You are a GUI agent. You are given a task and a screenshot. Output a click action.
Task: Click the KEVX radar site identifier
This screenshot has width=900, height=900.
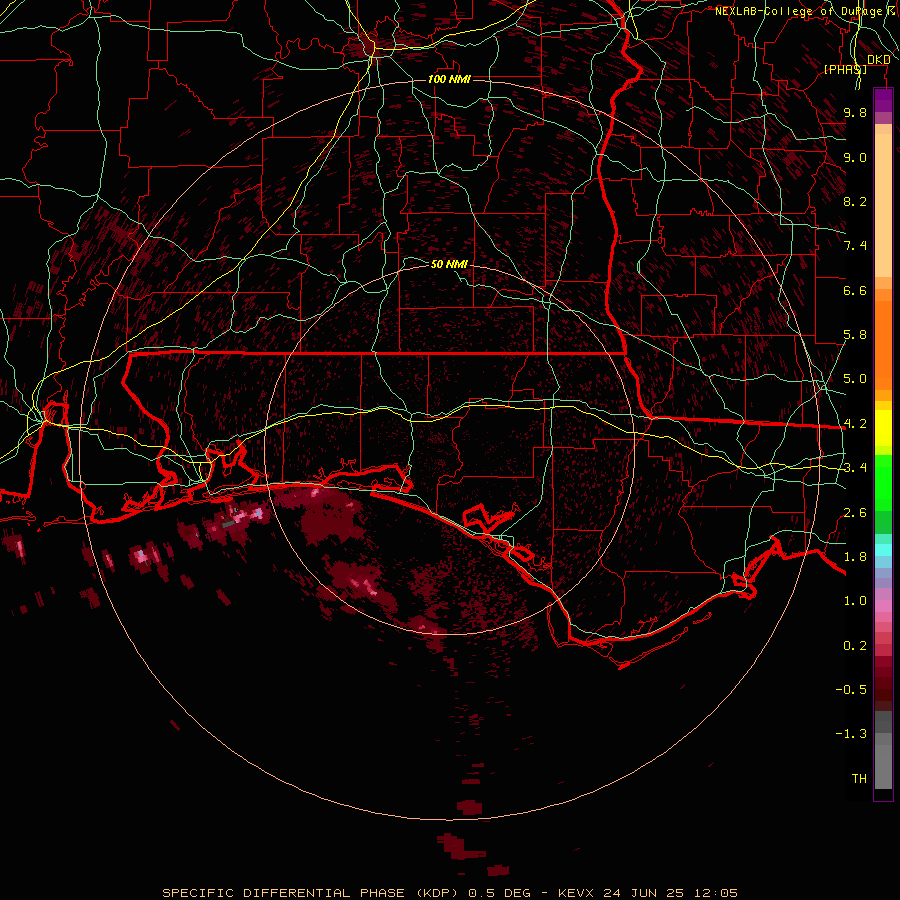[577, 893]
